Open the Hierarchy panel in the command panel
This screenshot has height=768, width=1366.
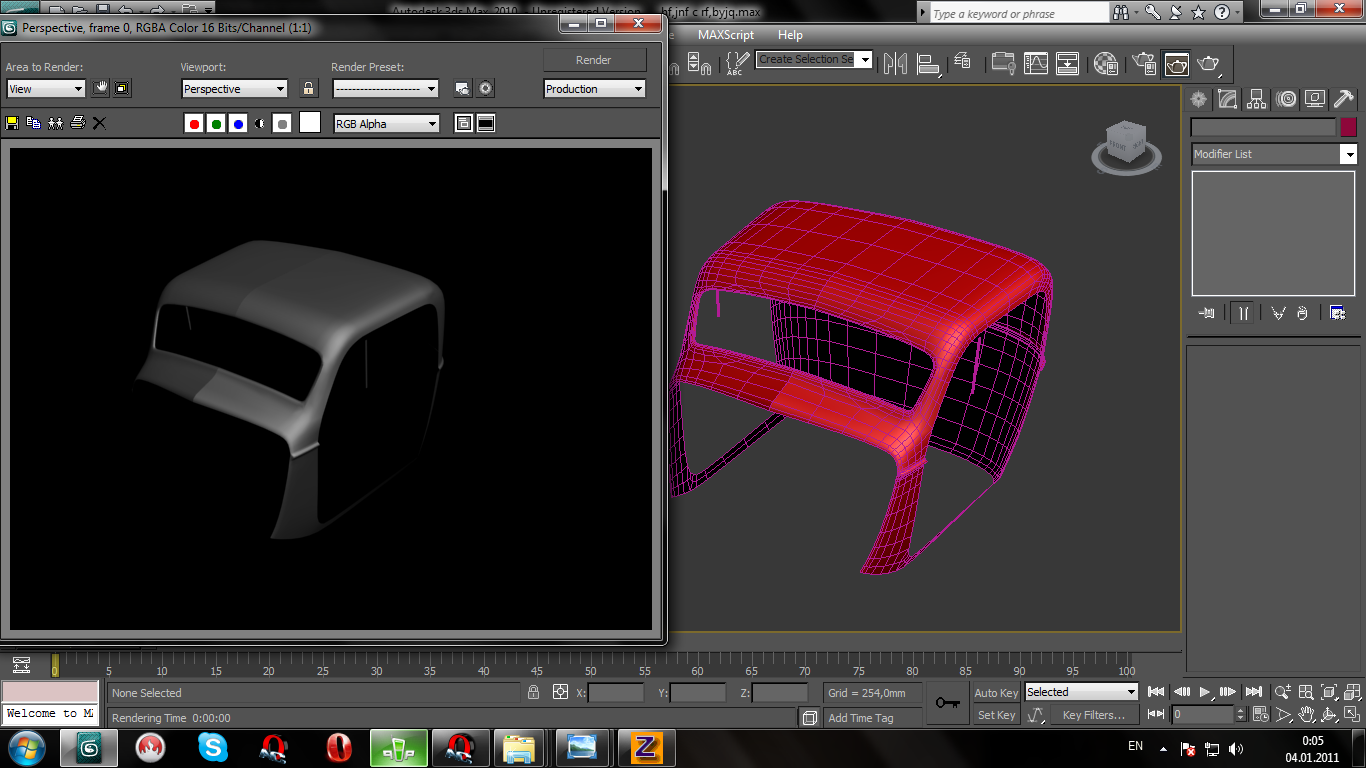tap(1257, 99)
